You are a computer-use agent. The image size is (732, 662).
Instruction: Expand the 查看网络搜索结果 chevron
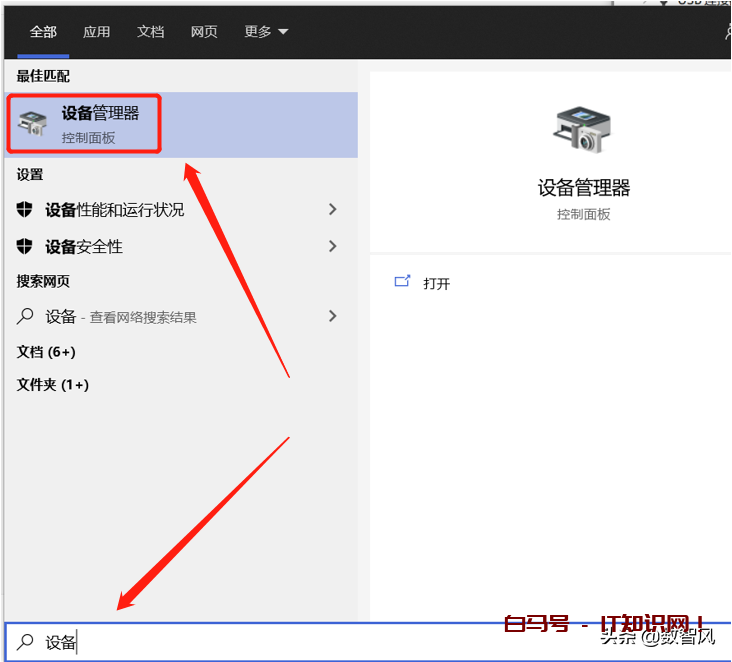pyautogui.click(x=333, y=316)
